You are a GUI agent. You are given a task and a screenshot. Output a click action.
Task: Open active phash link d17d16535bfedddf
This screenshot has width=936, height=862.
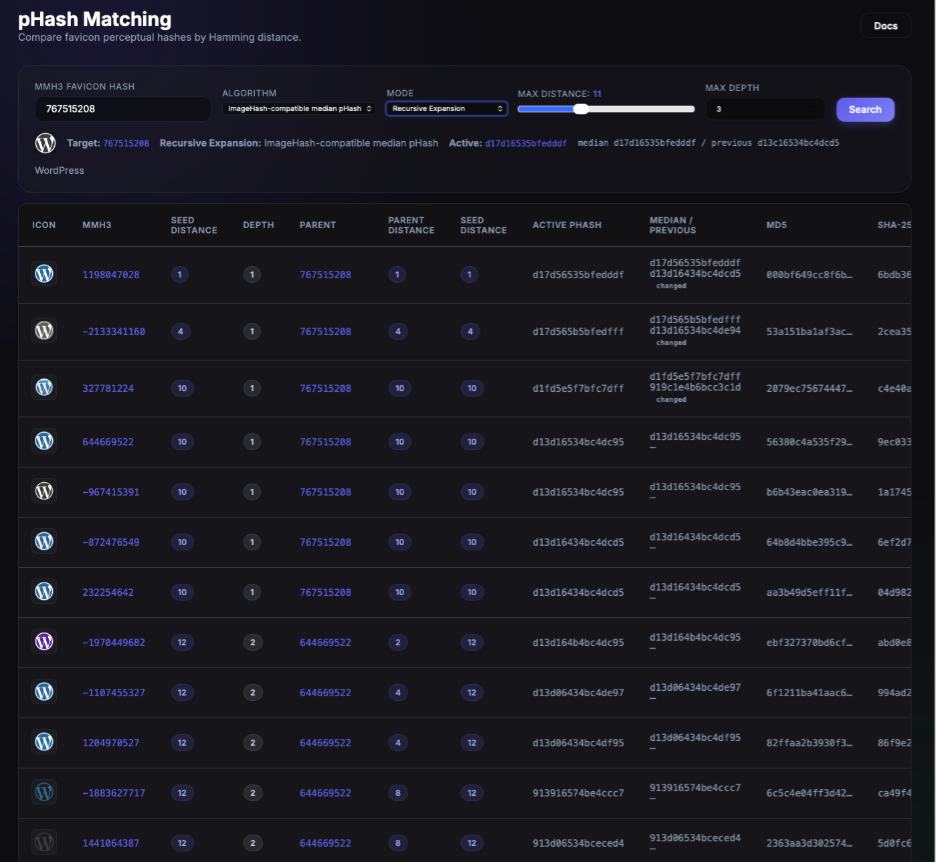tap(525, 143)
